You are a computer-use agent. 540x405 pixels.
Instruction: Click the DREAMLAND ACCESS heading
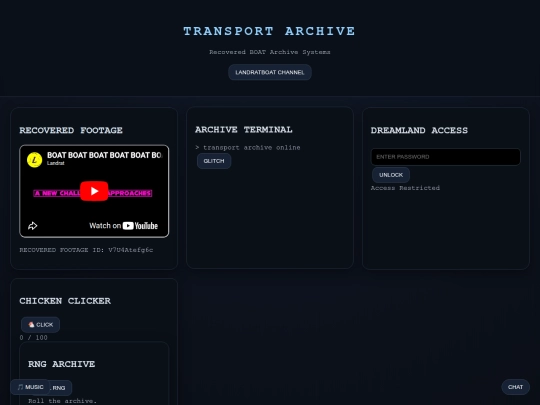click(x=419, y=131)
